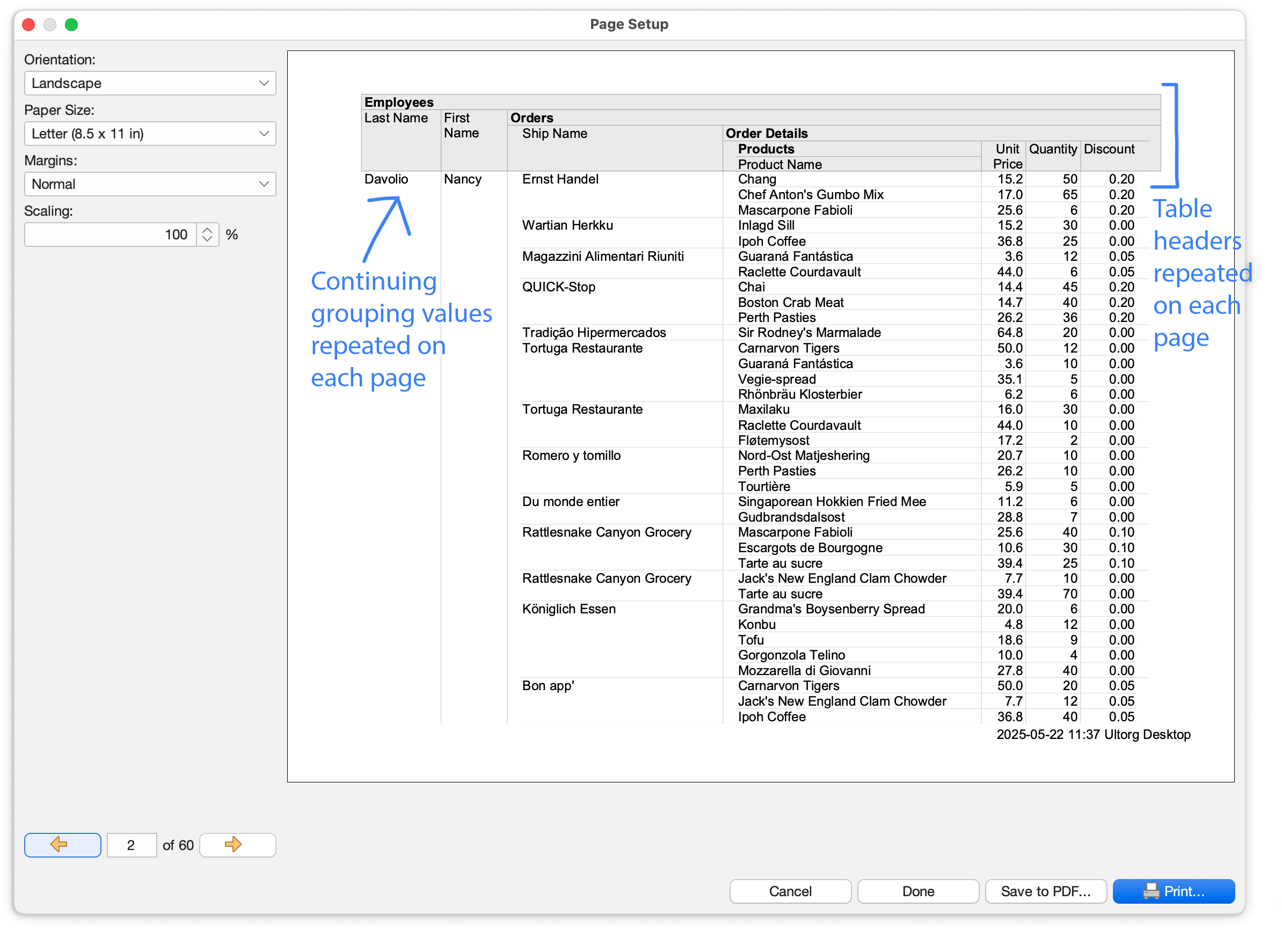Click Sir Rodney's Marmalade product row
1282x952 pixels.
click(x=810, y=333)
